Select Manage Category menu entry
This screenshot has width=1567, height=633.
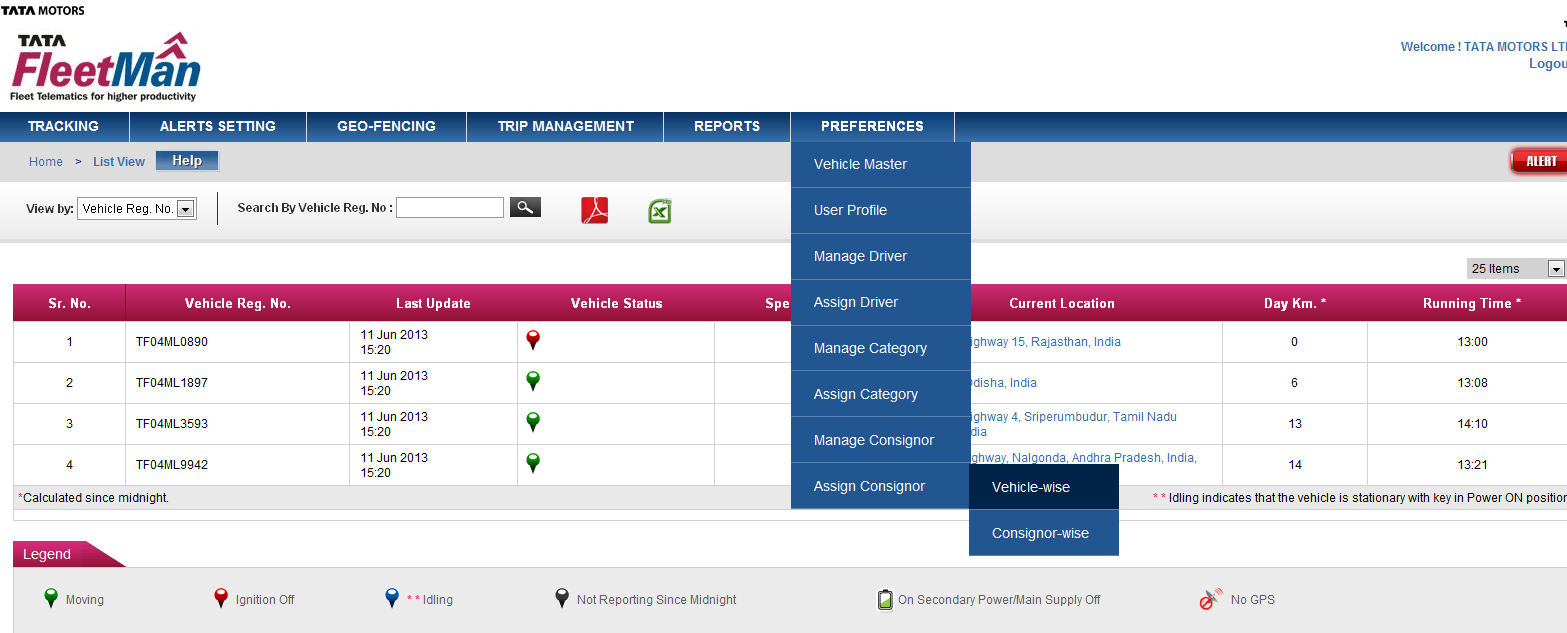tap(881, 348)
